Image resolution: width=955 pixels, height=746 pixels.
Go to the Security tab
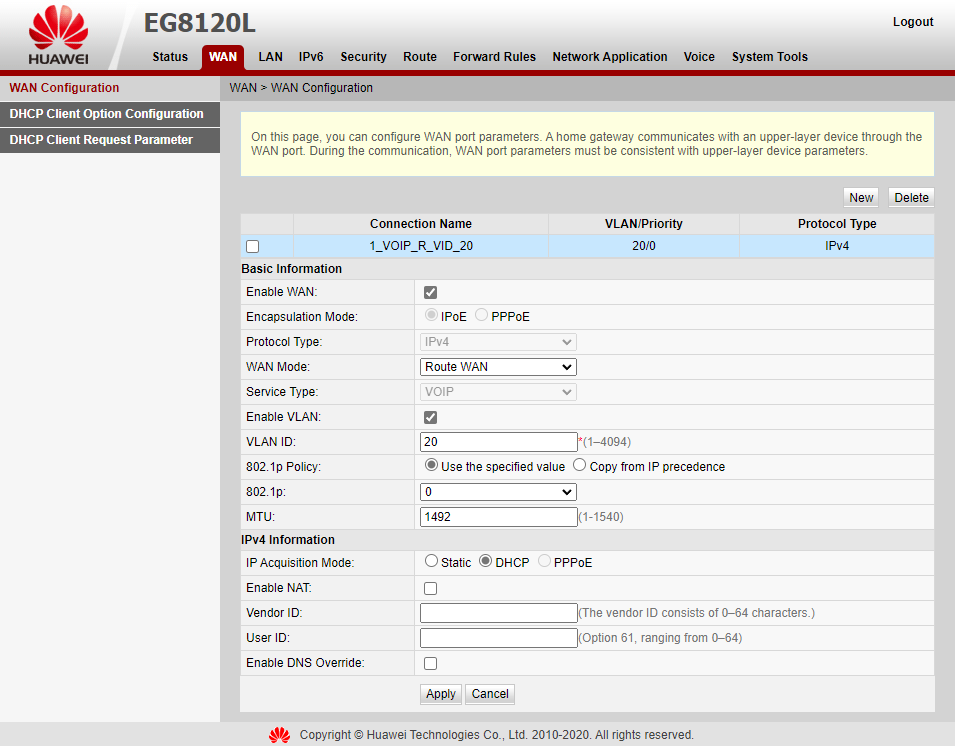tap(363, 57)
